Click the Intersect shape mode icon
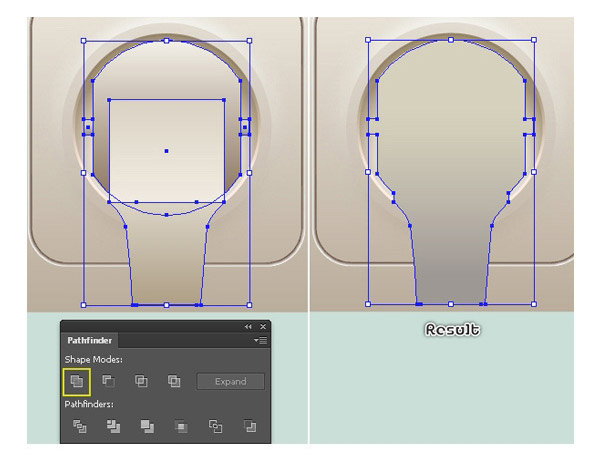This screenshot has height=460, width=600. click(x=141, y=381)
